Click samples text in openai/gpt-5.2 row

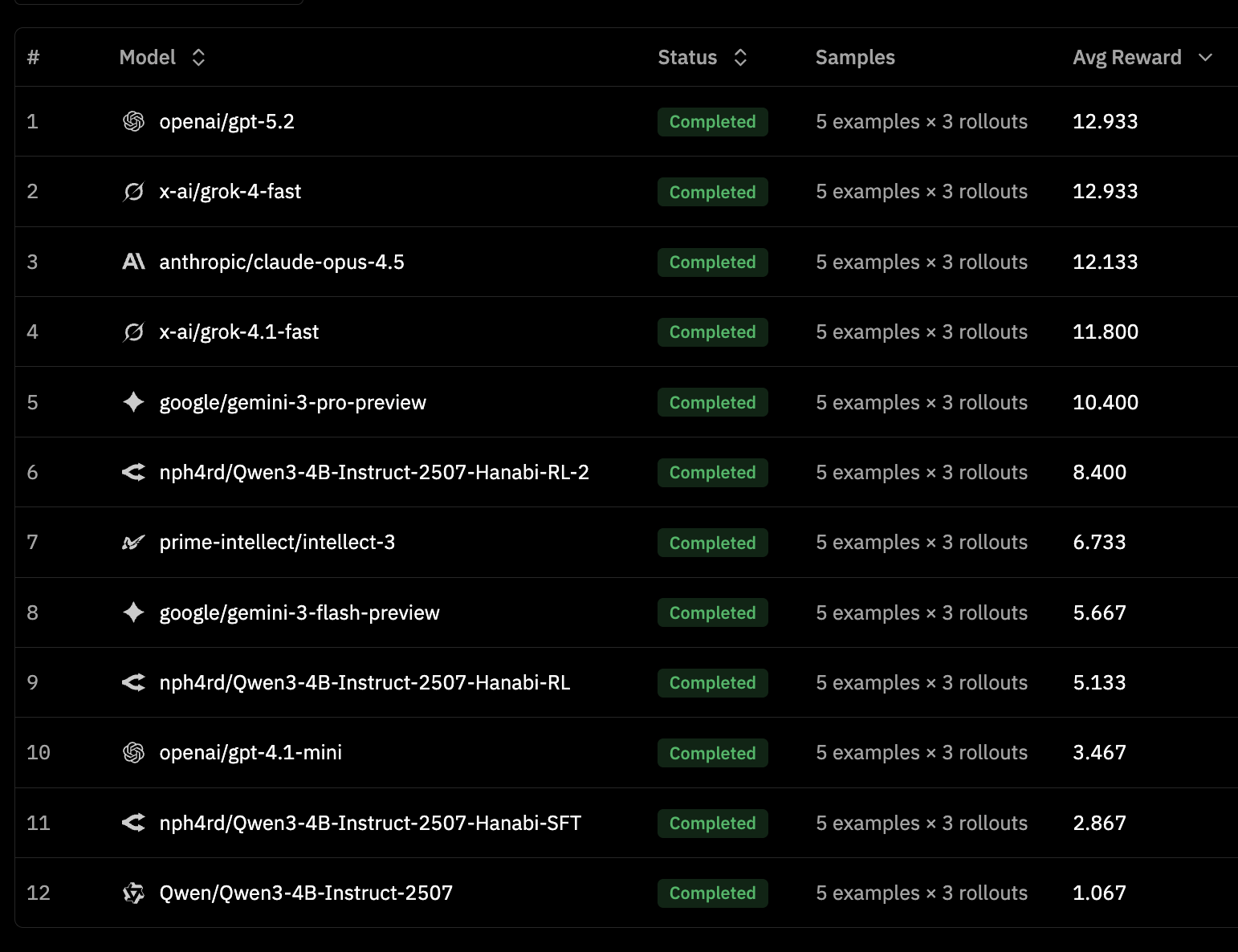(x=922, y=121)
